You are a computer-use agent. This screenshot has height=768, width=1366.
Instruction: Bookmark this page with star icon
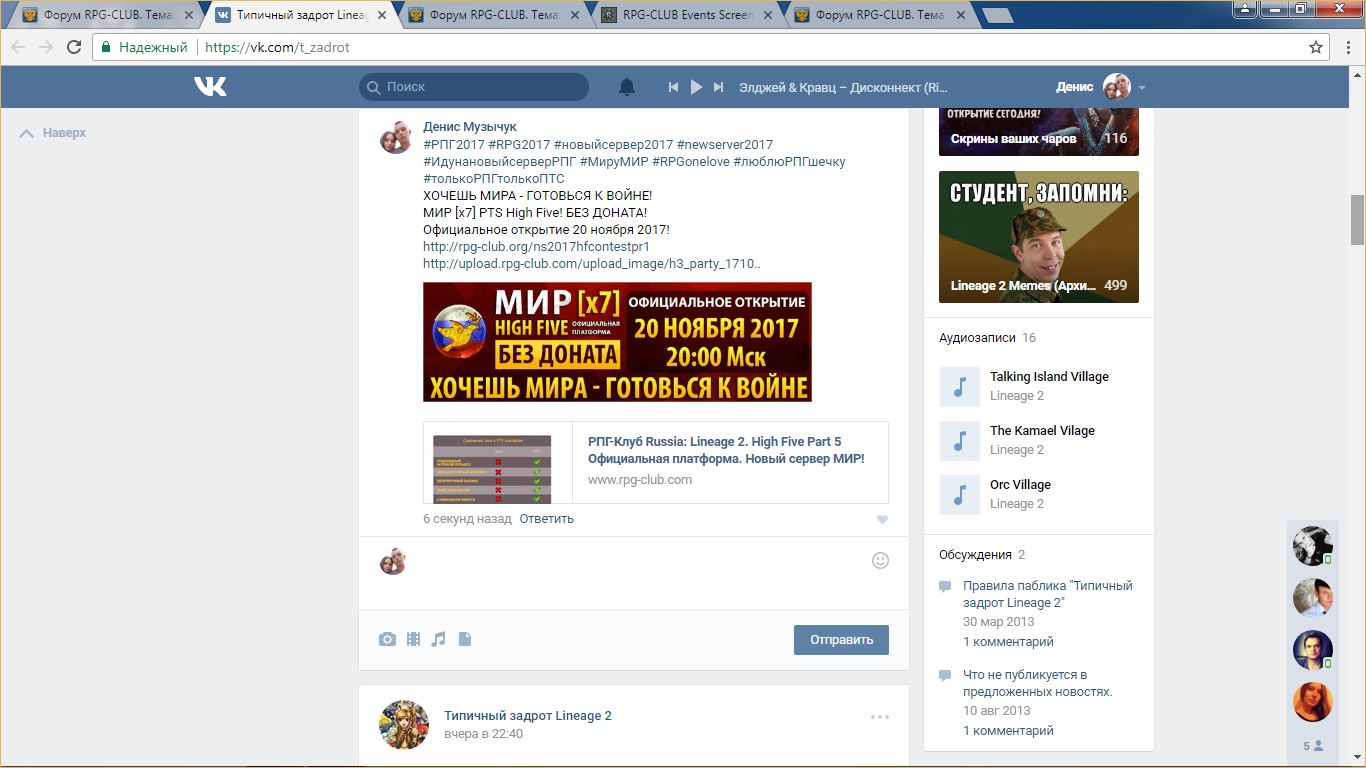[x=1316, y=47]
